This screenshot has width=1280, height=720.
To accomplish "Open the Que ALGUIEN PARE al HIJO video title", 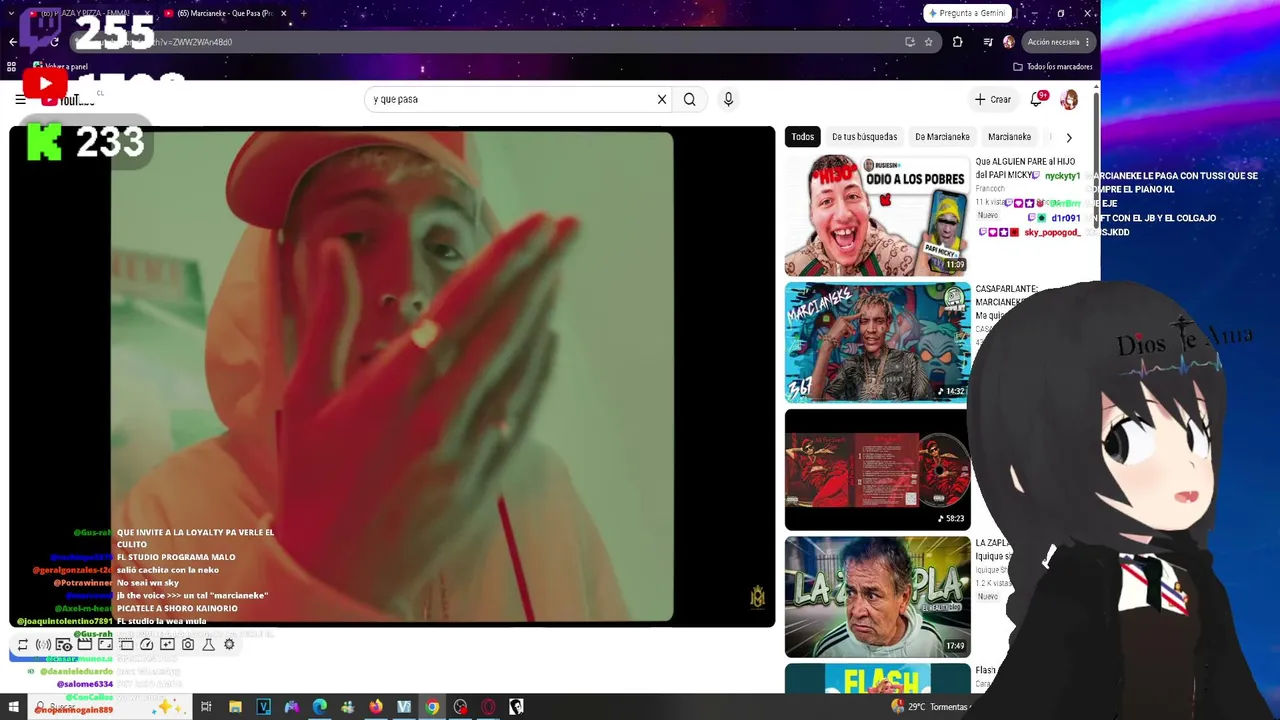I will [x=1025, y=168].
